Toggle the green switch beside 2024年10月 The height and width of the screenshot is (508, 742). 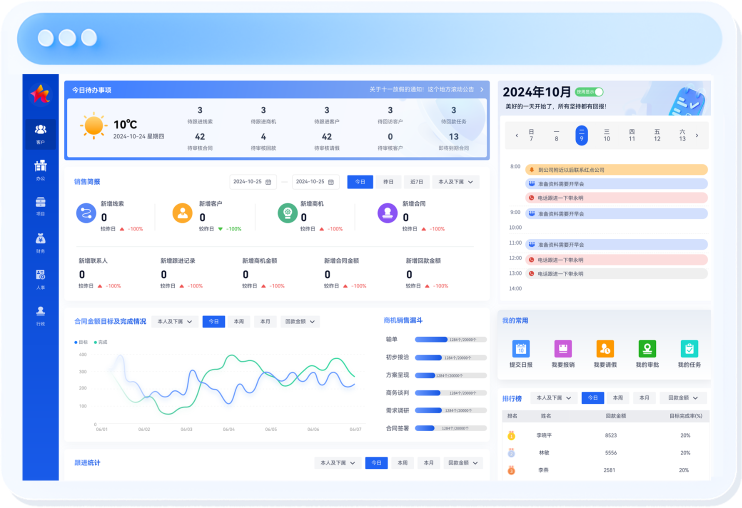pos(589,92)
